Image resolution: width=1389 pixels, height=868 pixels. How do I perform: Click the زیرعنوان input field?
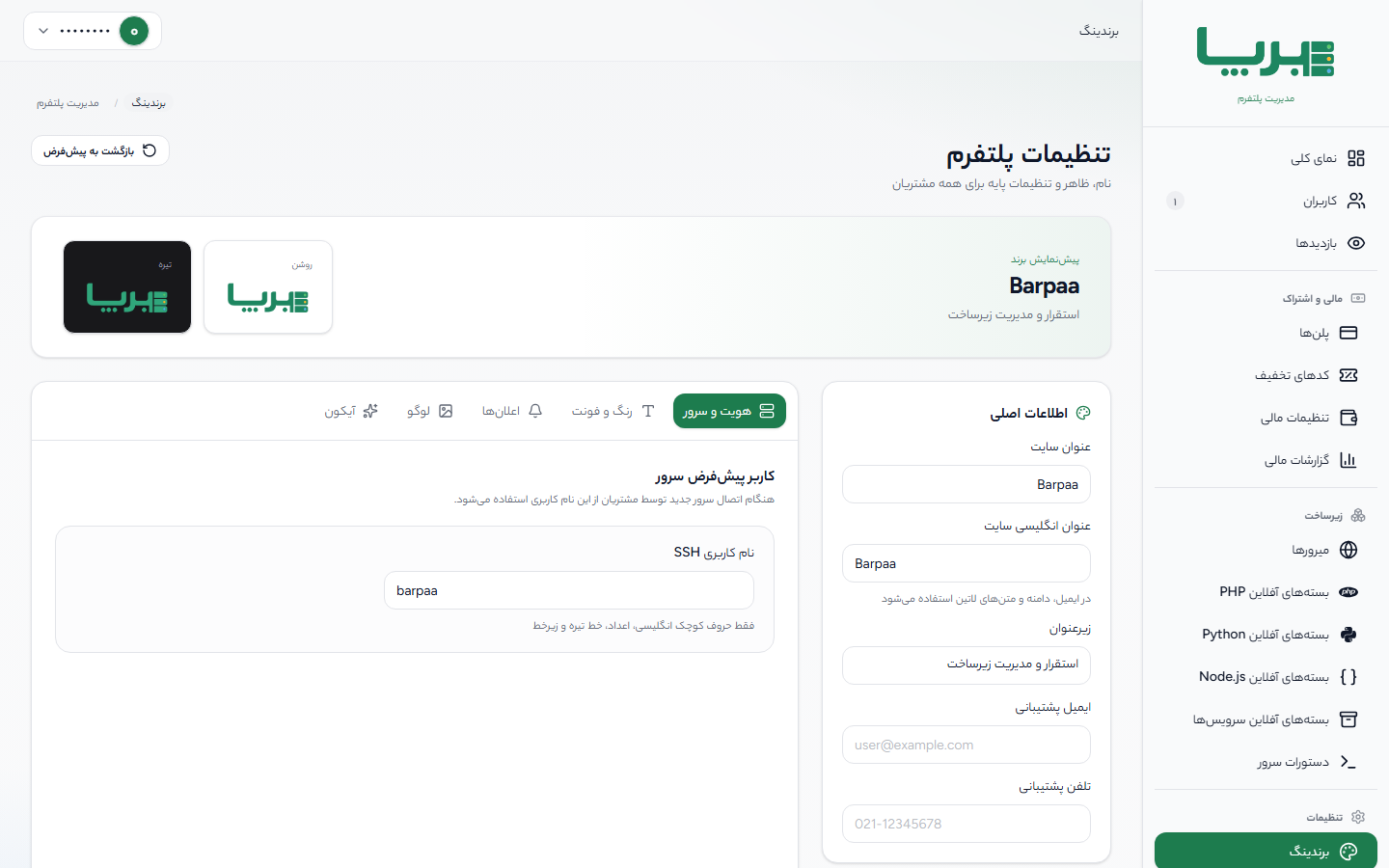967,665
